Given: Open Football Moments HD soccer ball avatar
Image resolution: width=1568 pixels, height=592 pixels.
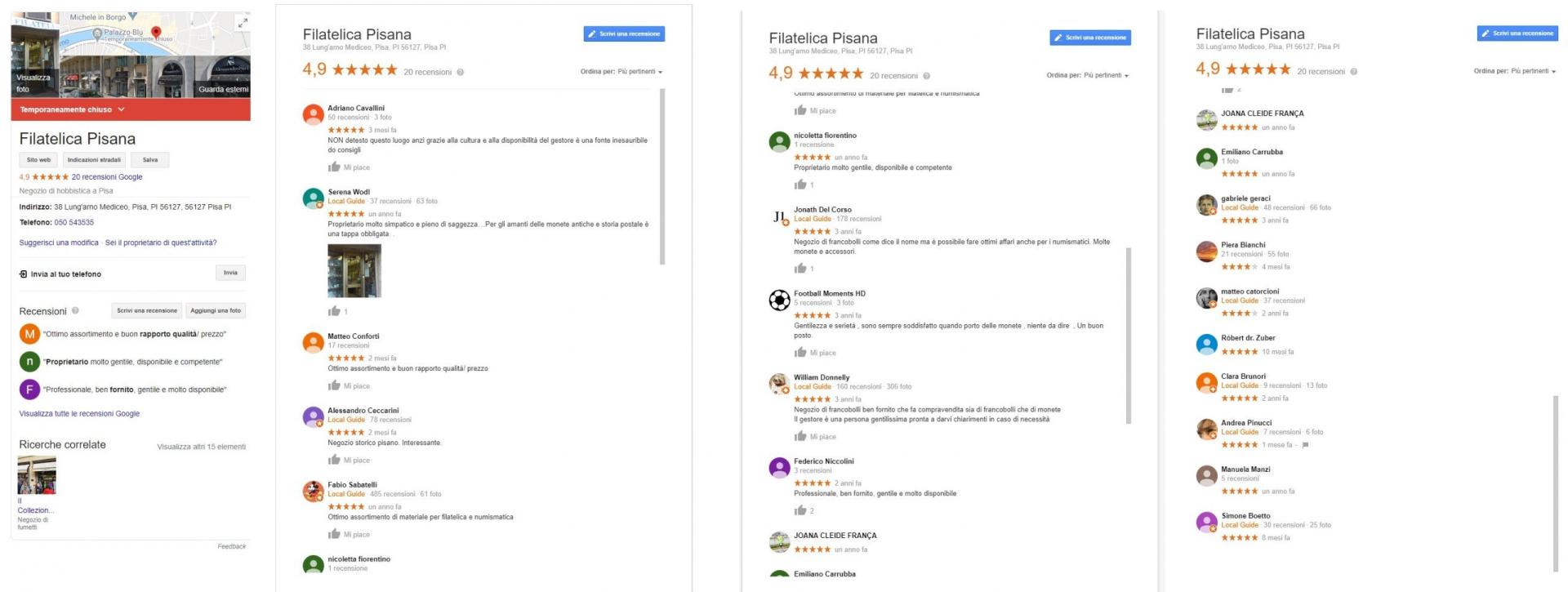Looking at the screenshot, I should [780, 300].
